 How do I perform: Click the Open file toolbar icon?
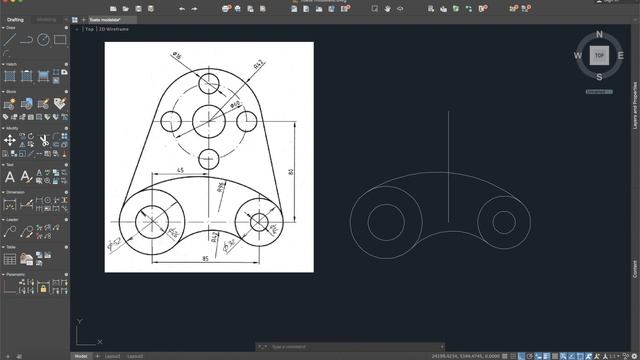pos(126,9)
